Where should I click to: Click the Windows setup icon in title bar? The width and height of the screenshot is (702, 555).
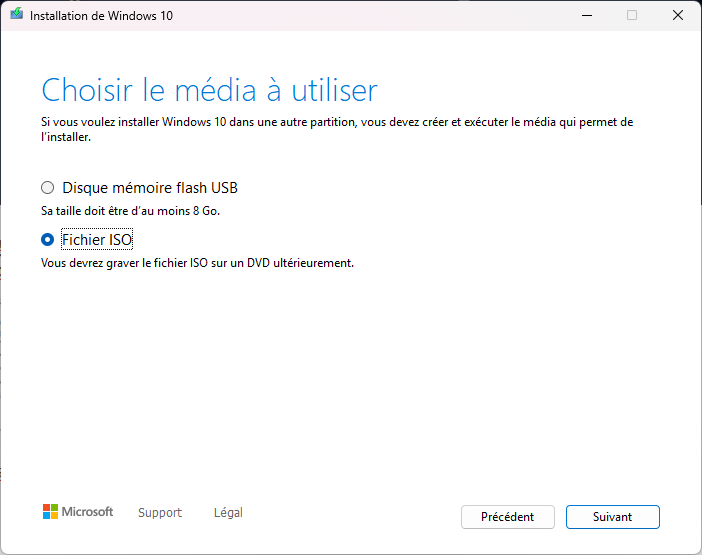17,15
